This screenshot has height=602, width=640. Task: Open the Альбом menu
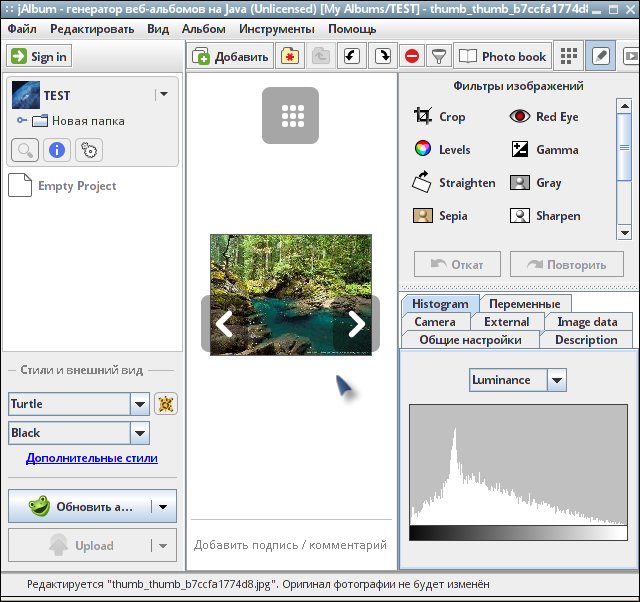(204, 29)
